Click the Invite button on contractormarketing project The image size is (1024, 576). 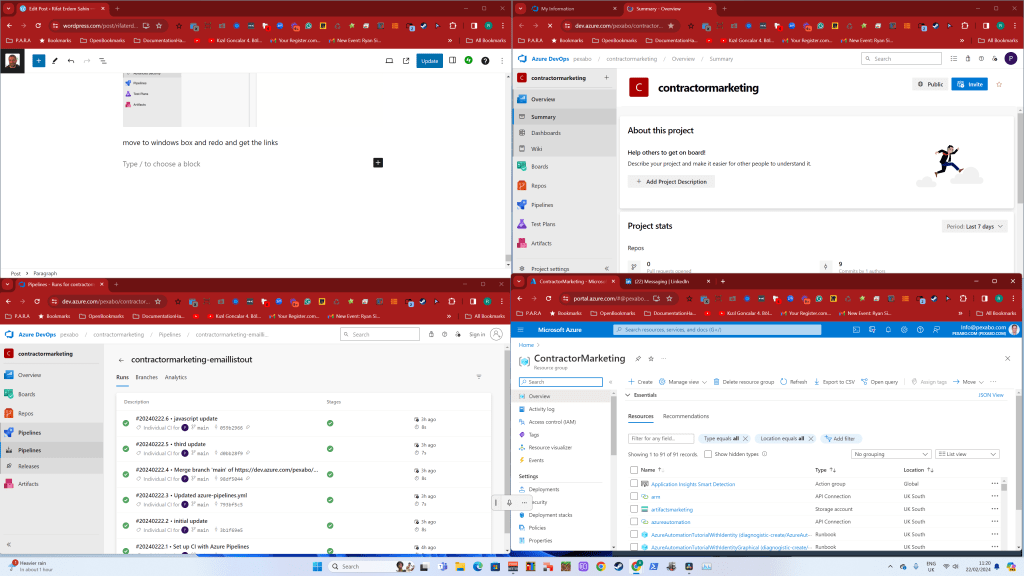pos(969,84)
